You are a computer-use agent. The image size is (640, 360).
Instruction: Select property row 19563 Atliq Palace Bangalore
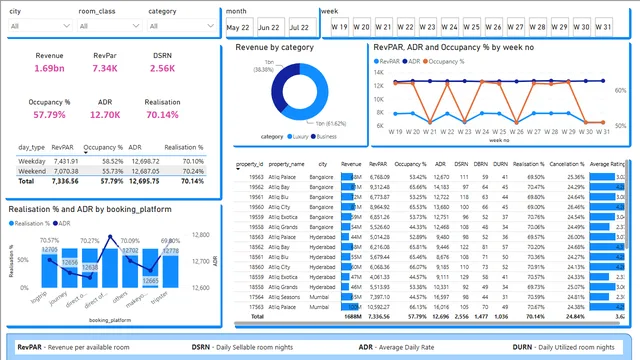[429, 177]
